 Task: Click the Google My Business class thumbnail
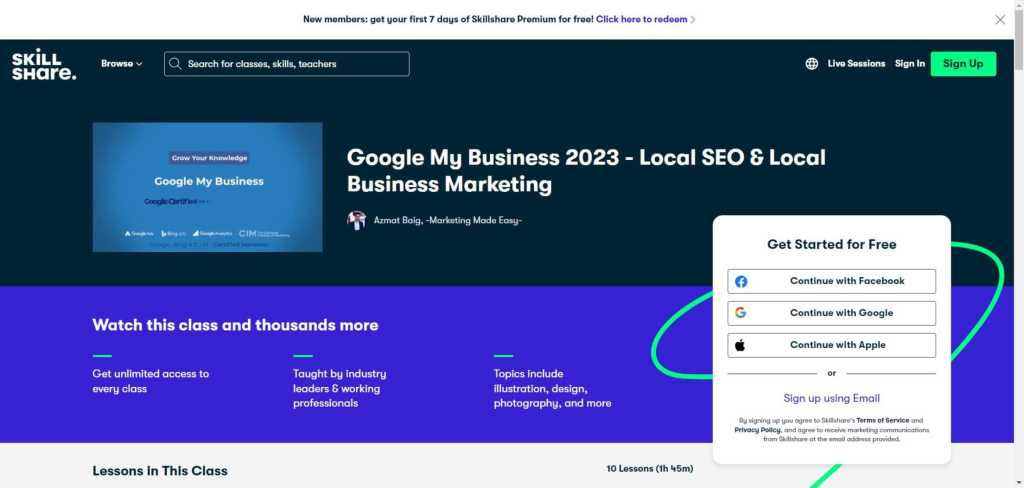(x=207, y=187)
